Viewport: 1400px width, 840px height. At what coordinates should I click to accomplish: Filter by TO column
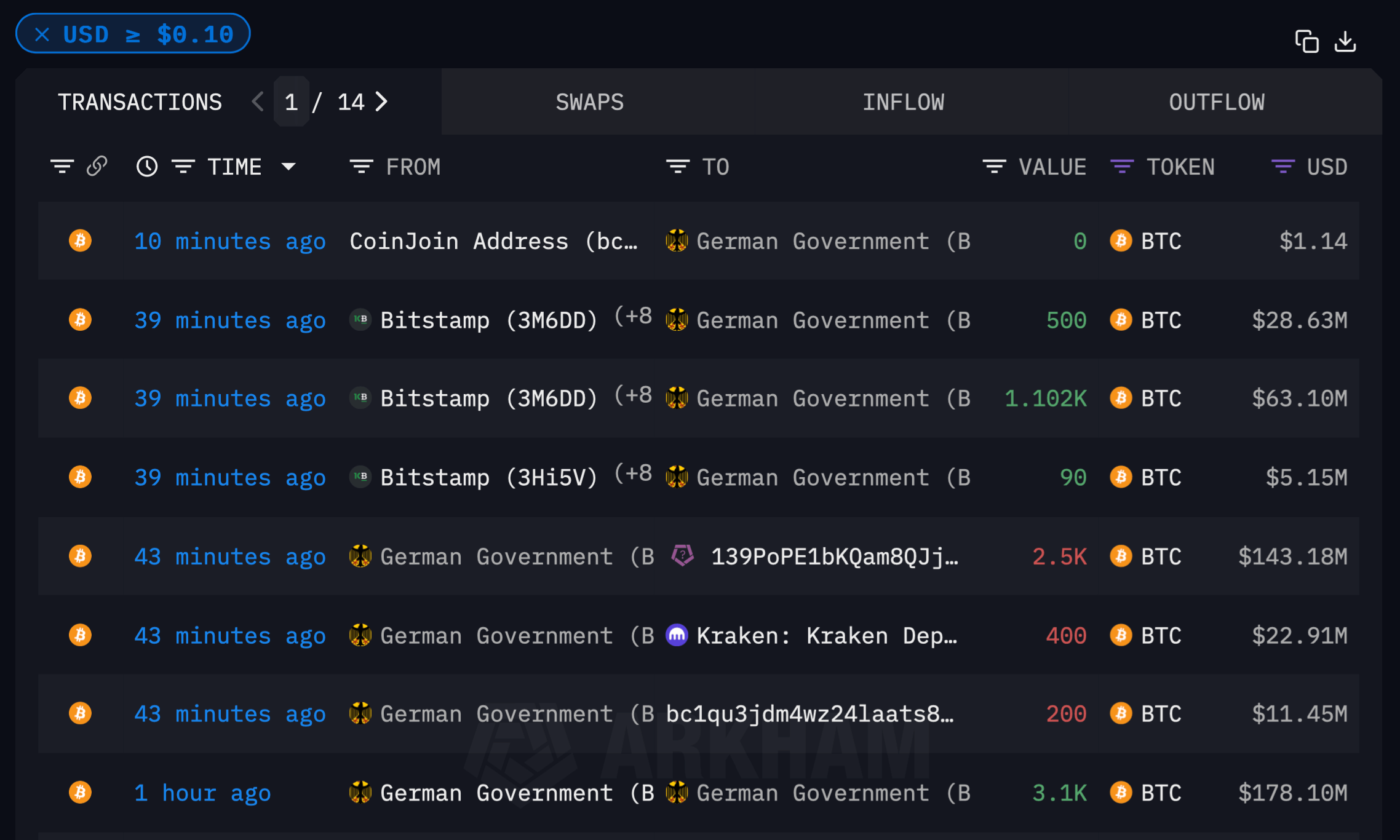coord(678,166)
